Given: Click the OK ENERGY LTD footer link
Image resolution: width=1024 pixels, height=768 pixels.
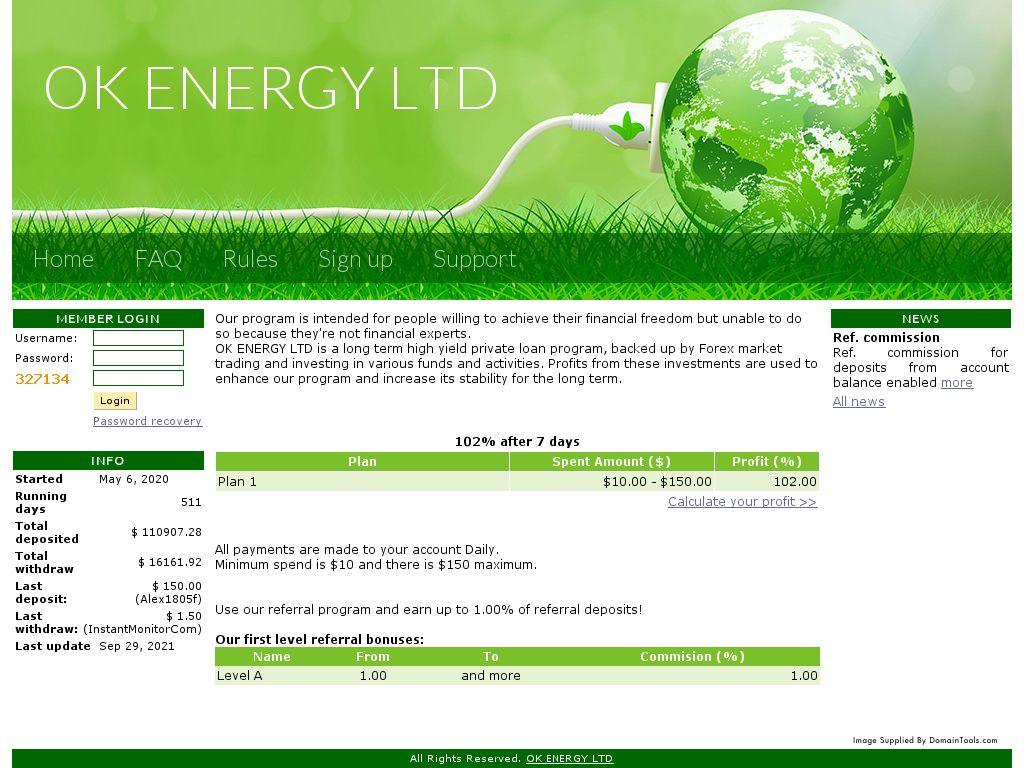Looking at the screenshot, I should click(x=569, y=758).
